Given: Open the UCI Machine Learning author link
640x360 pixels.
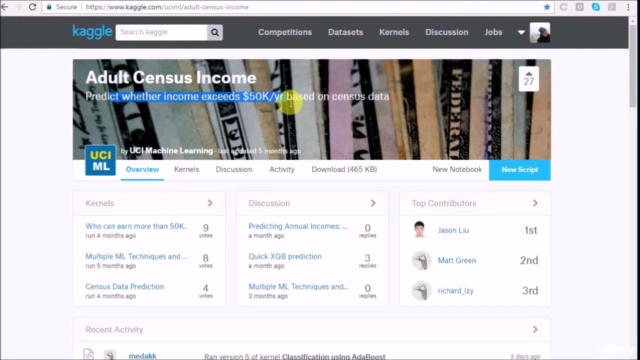Looking at the screenshot, I should (171, 151).
